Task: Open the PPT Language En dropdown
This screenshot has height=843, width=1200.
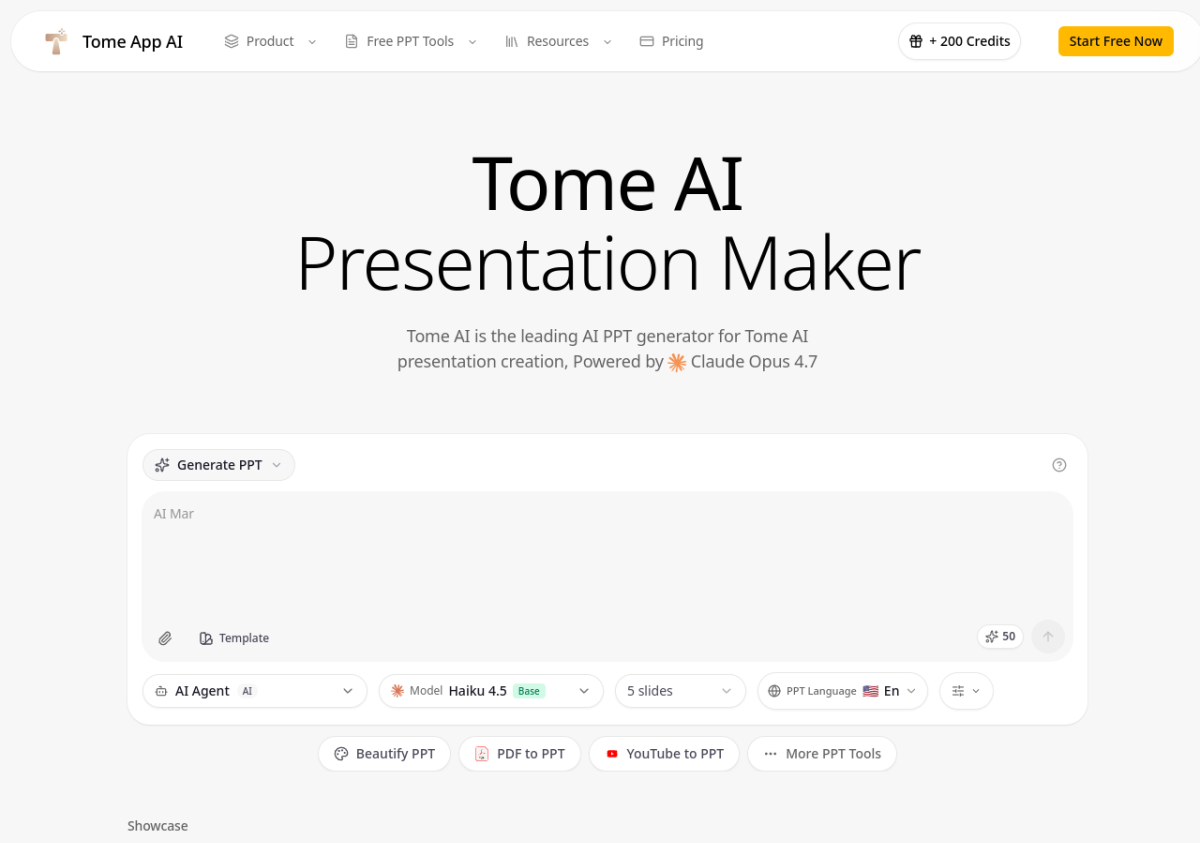Action: (842, 691)
